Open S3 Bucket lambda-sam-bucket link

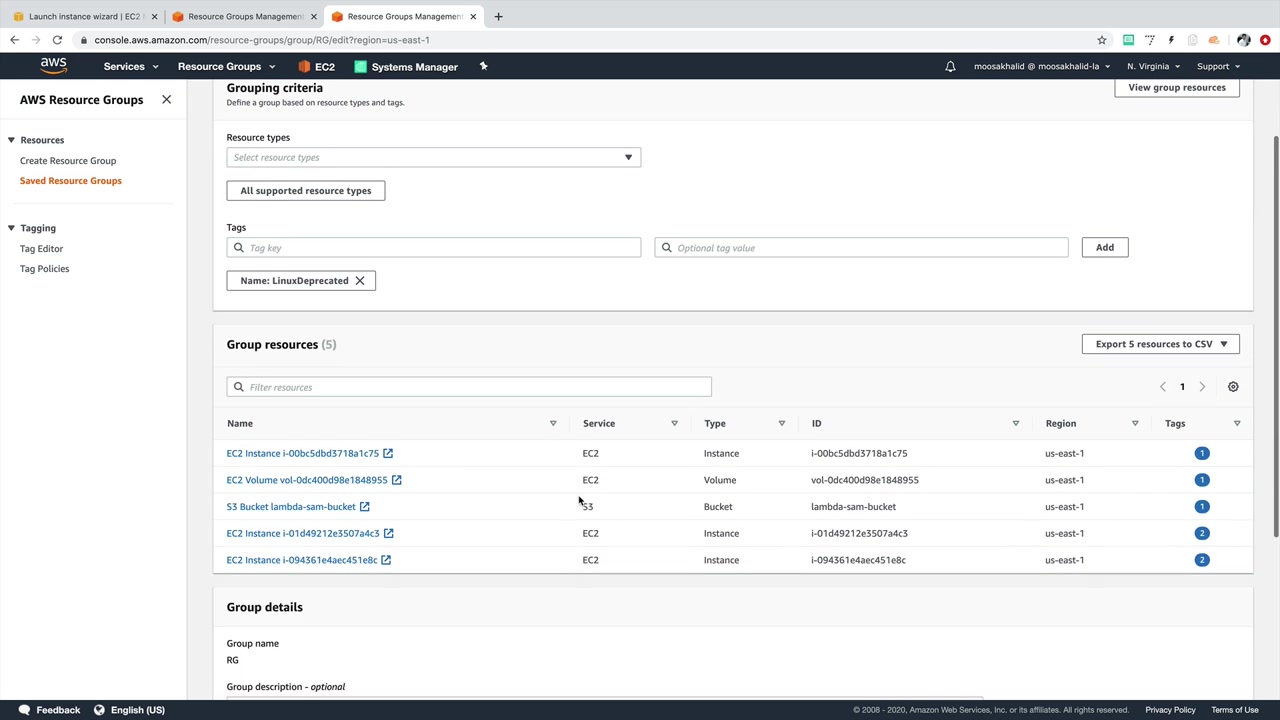pos(291,507)
